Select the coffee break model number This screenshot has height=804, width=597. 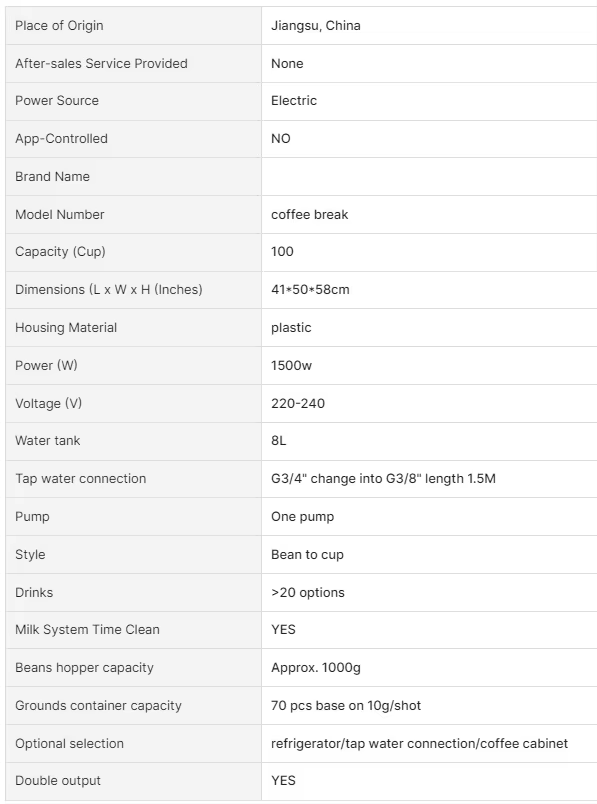tap(309, 214)
